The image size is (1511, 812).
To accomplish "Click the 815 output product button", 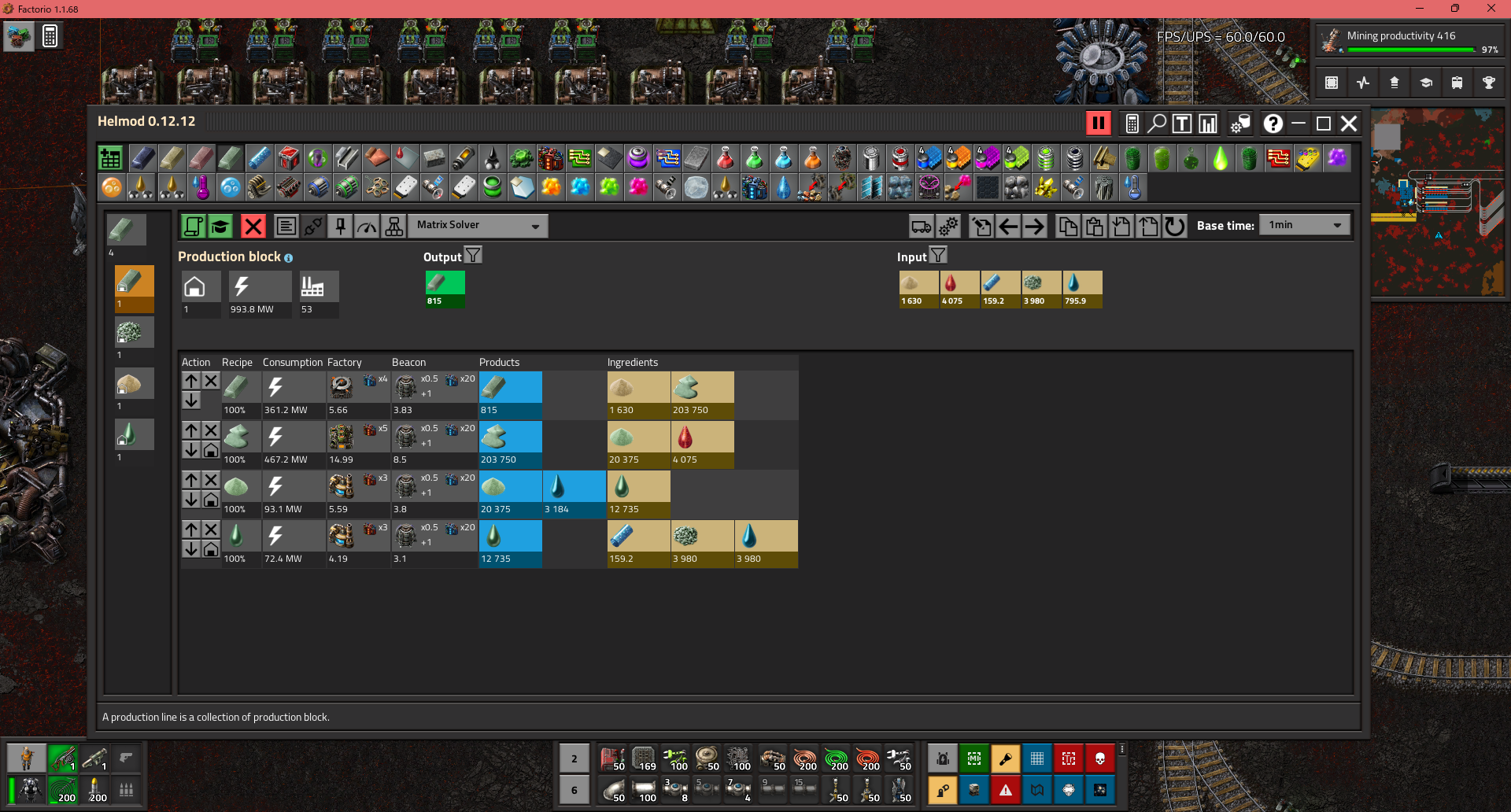I will tap(445, 289).
